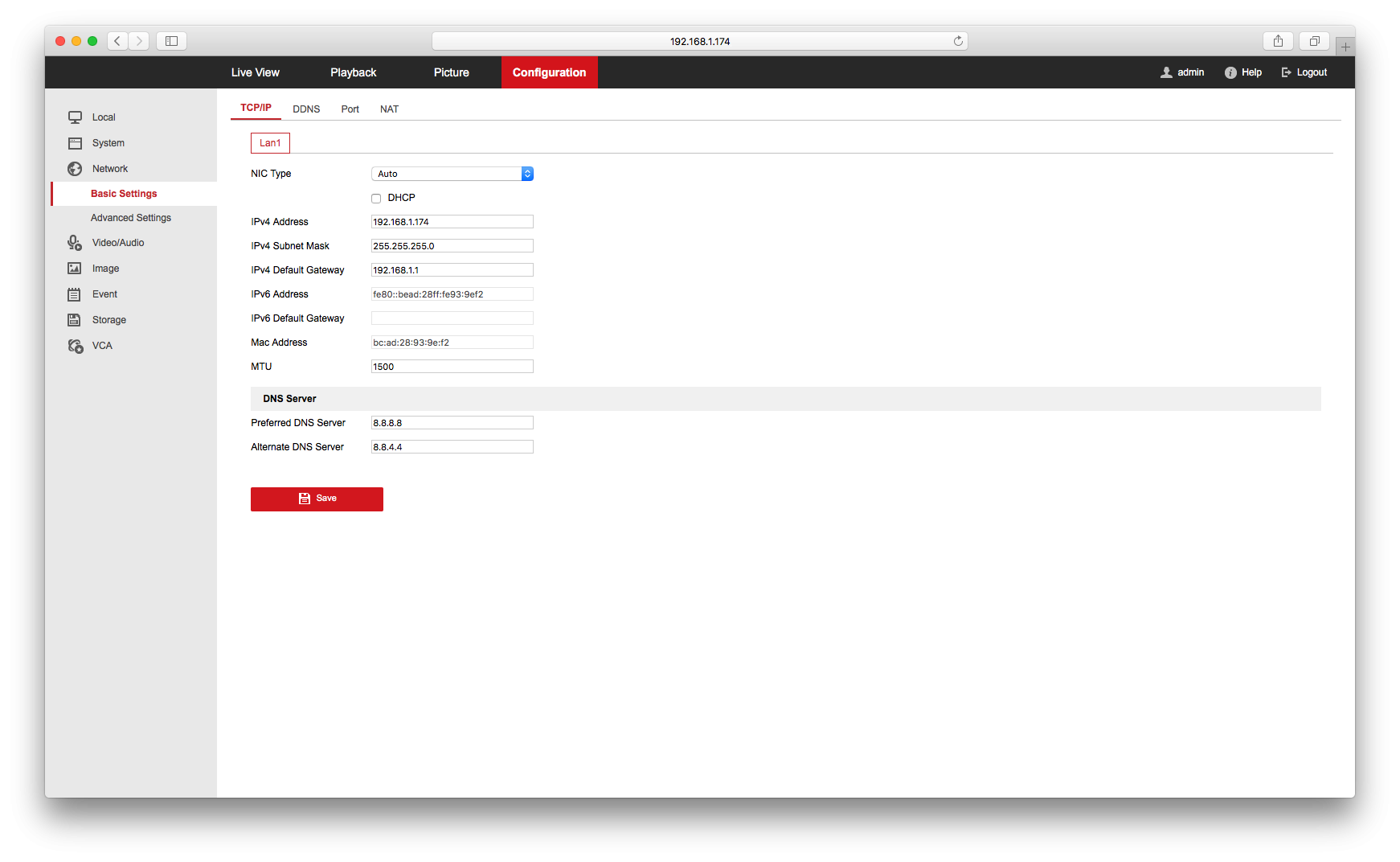Open Advanced Settings under Network

point(131,218)
